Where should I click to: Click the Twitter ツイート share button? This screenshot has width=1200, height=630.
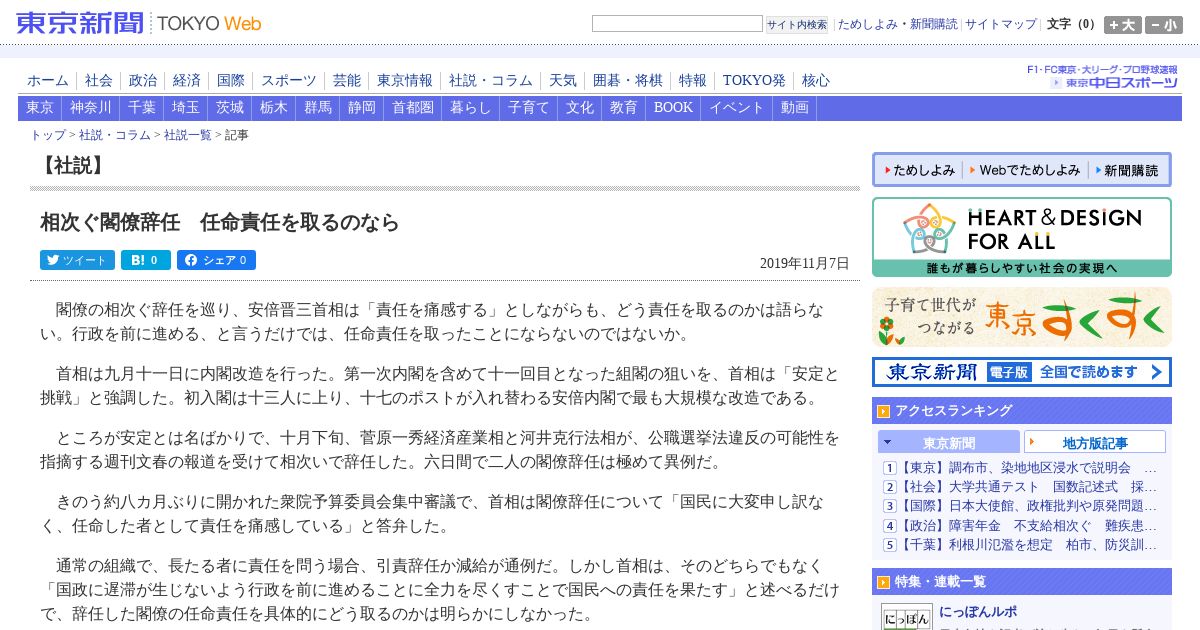tap(77, 260)
